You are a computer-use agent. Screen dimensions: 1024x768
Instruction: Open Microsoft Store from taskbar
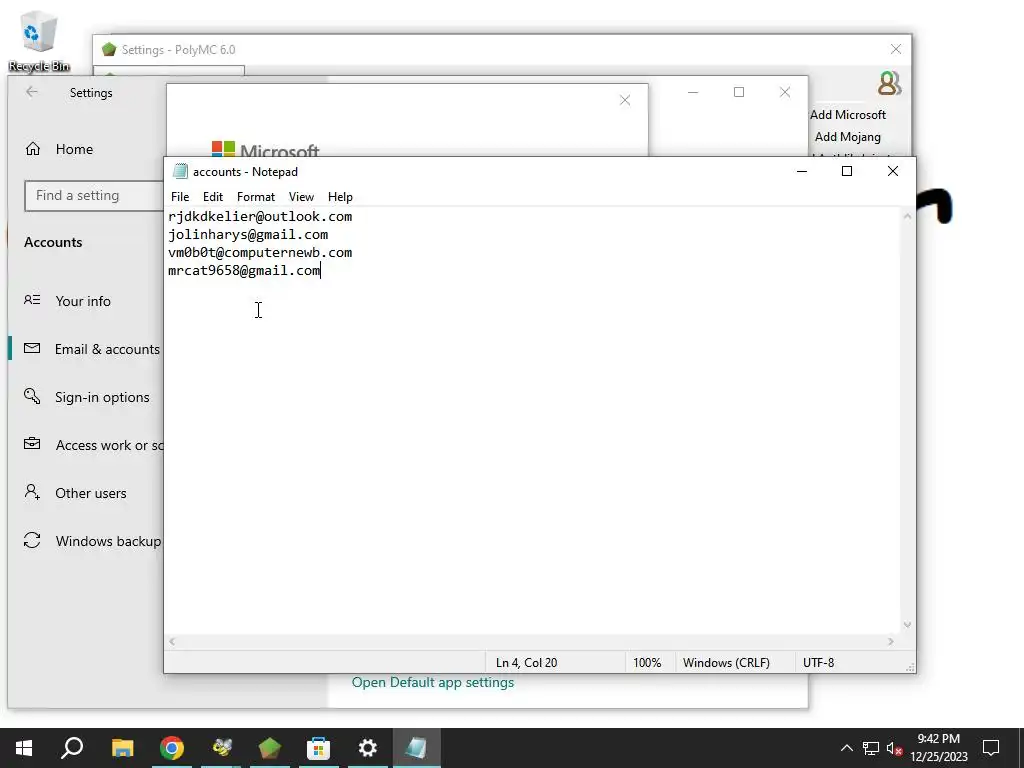coord(319,748)
